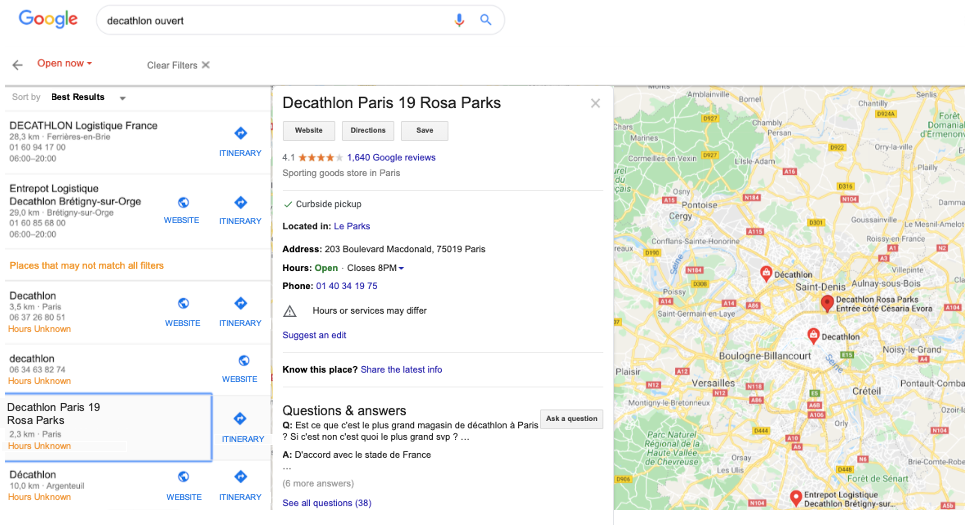The height and width of the screenshot is (525, 965).
Task: Expand the Closes 8PM hours dropdown
Action: tap(375, 268)
